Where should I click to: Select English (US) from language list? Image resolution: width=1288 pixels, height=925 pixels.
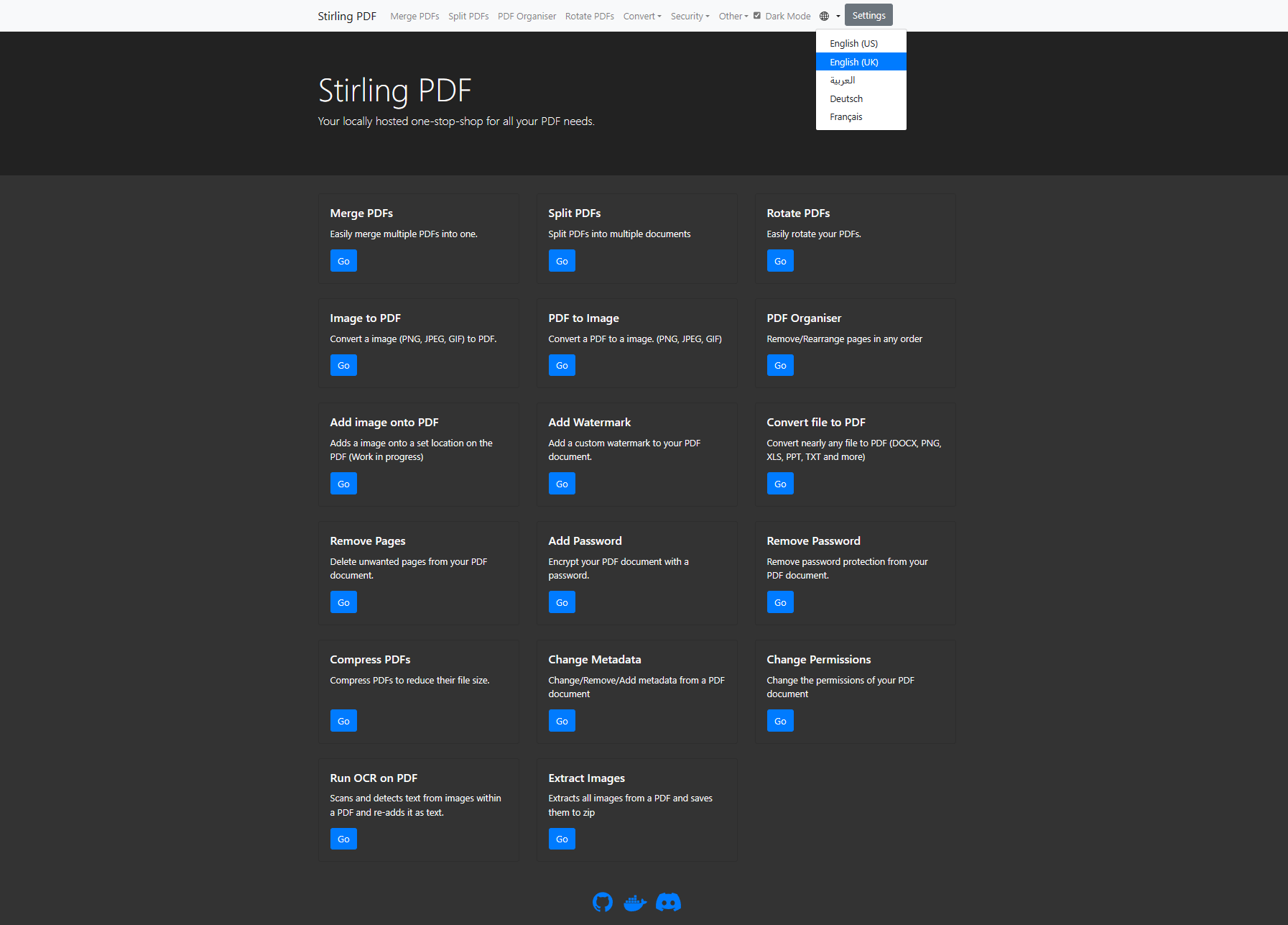[853, 43]
